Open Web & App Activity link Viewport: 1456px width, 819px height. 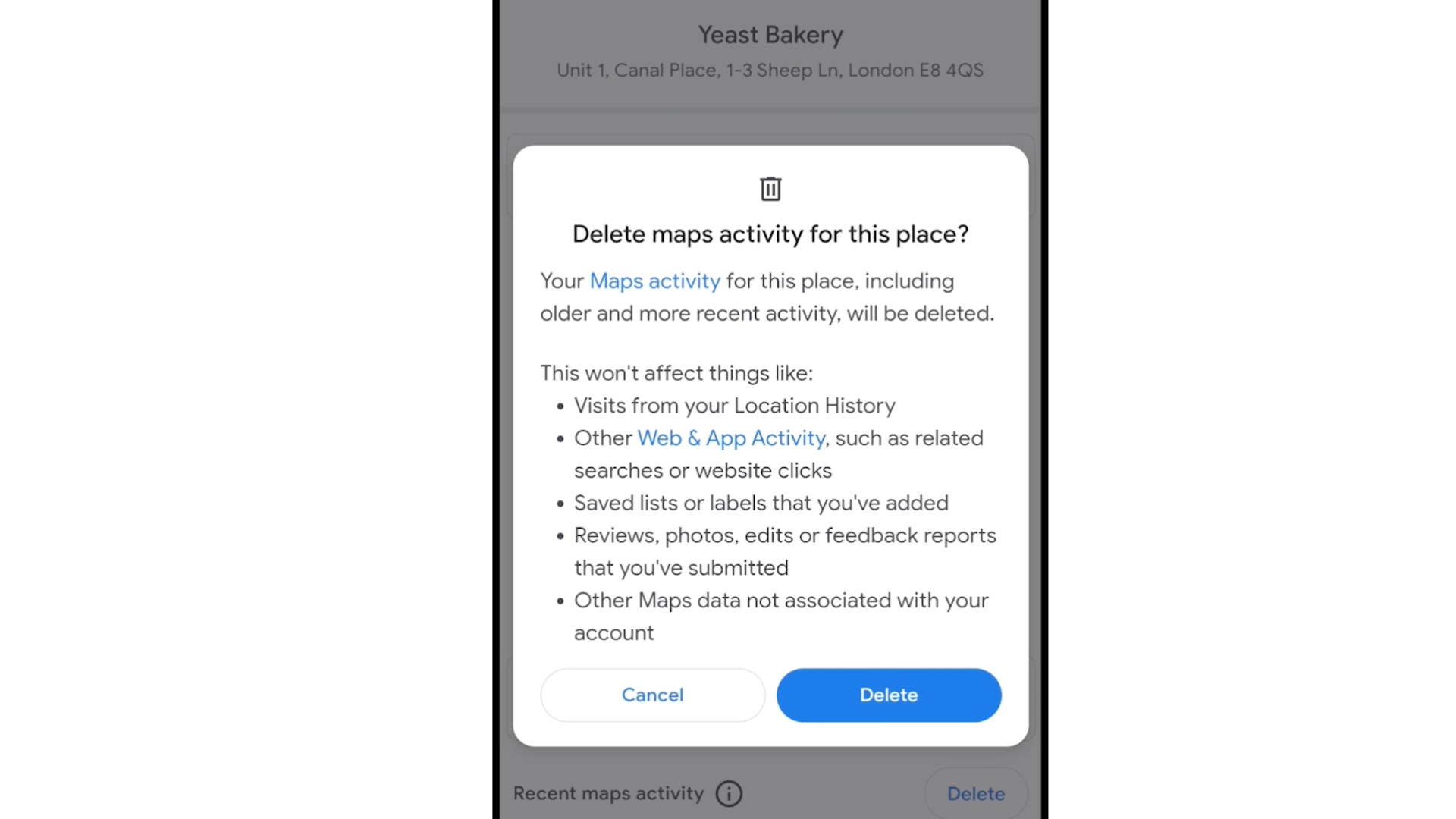[731, 437]
